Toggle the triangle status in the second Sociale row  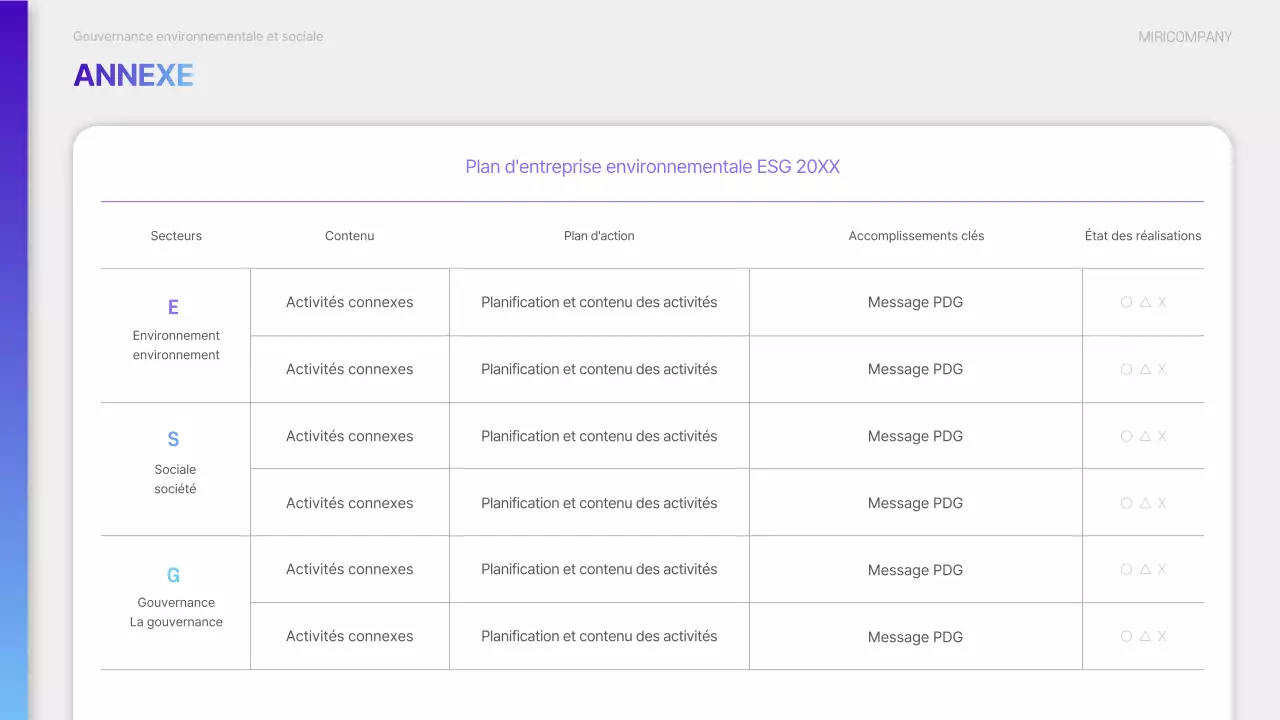(x=1144, y=503)
